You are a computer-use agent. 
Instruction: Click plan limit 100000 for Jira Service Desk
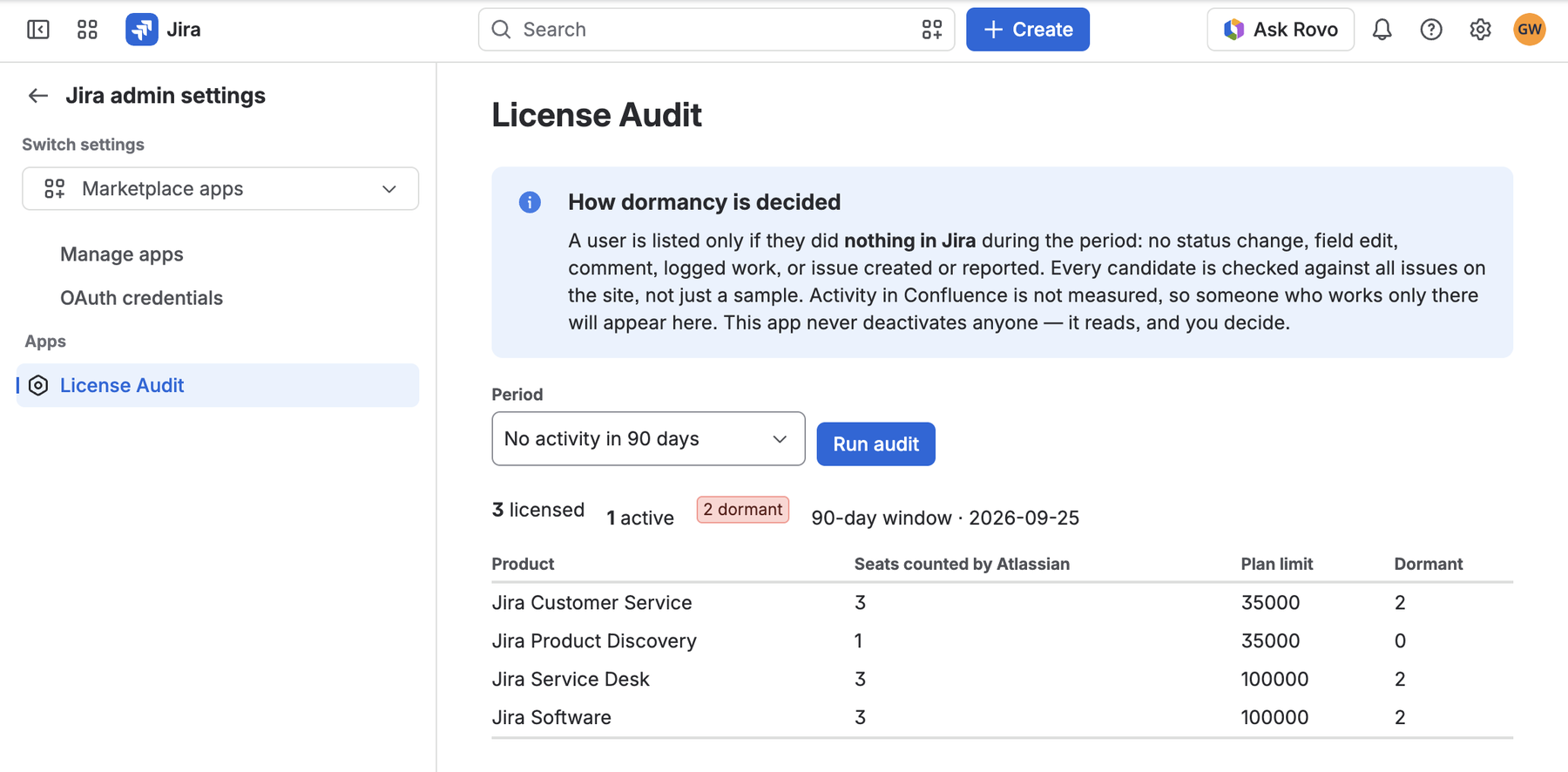pyautogui.click(x=1274, y=680)
